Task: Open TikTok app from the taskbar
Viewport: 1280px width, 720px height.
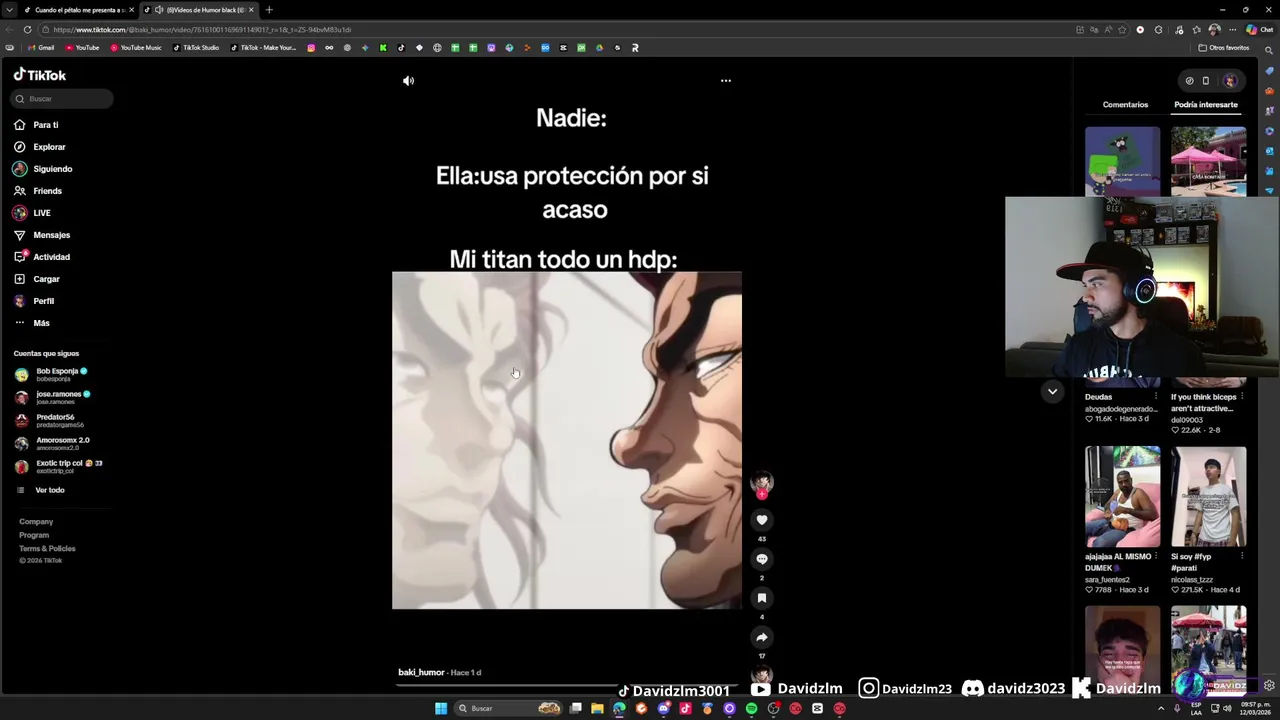Action: tap(685, 709)
